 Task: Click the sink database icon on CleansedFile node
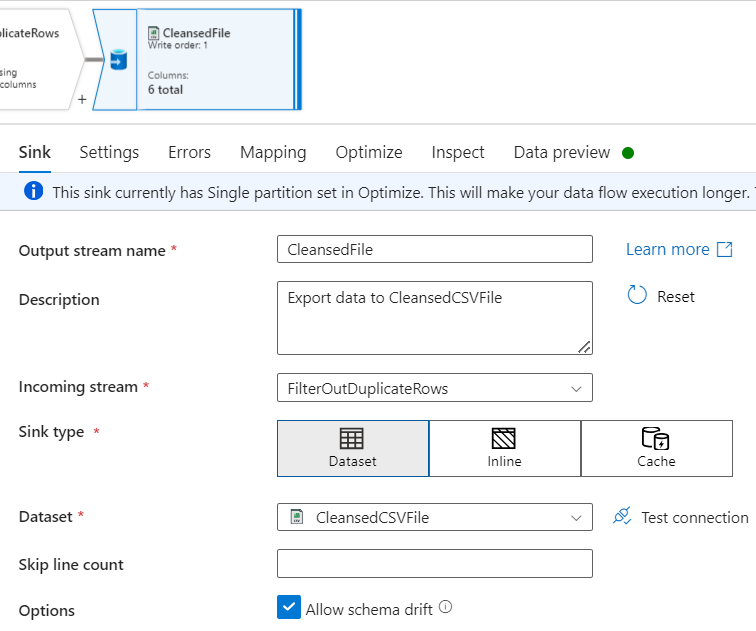[x=119, y=60]
